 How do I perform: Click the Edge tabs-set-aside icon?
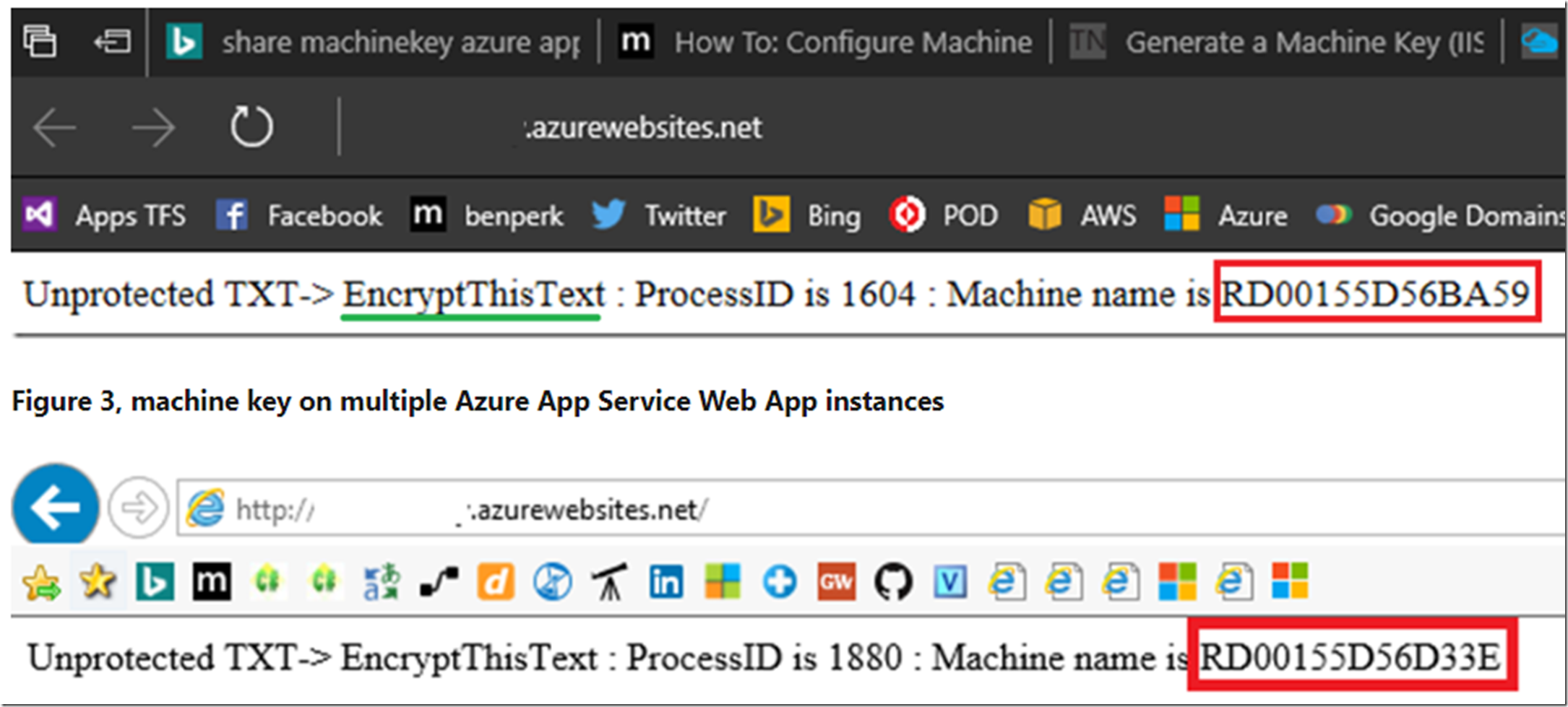(x=39, y=41)
